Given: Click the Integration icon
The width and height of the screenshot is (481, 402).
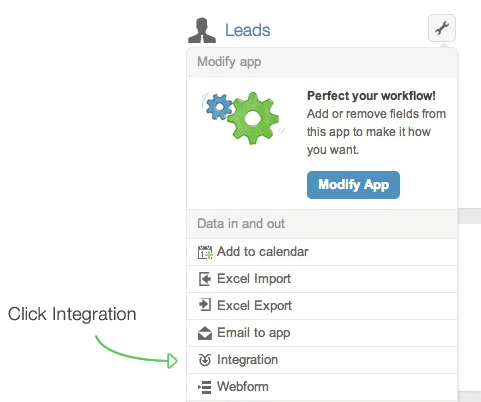Looking at the screenshot, I should tap(205, 360).
